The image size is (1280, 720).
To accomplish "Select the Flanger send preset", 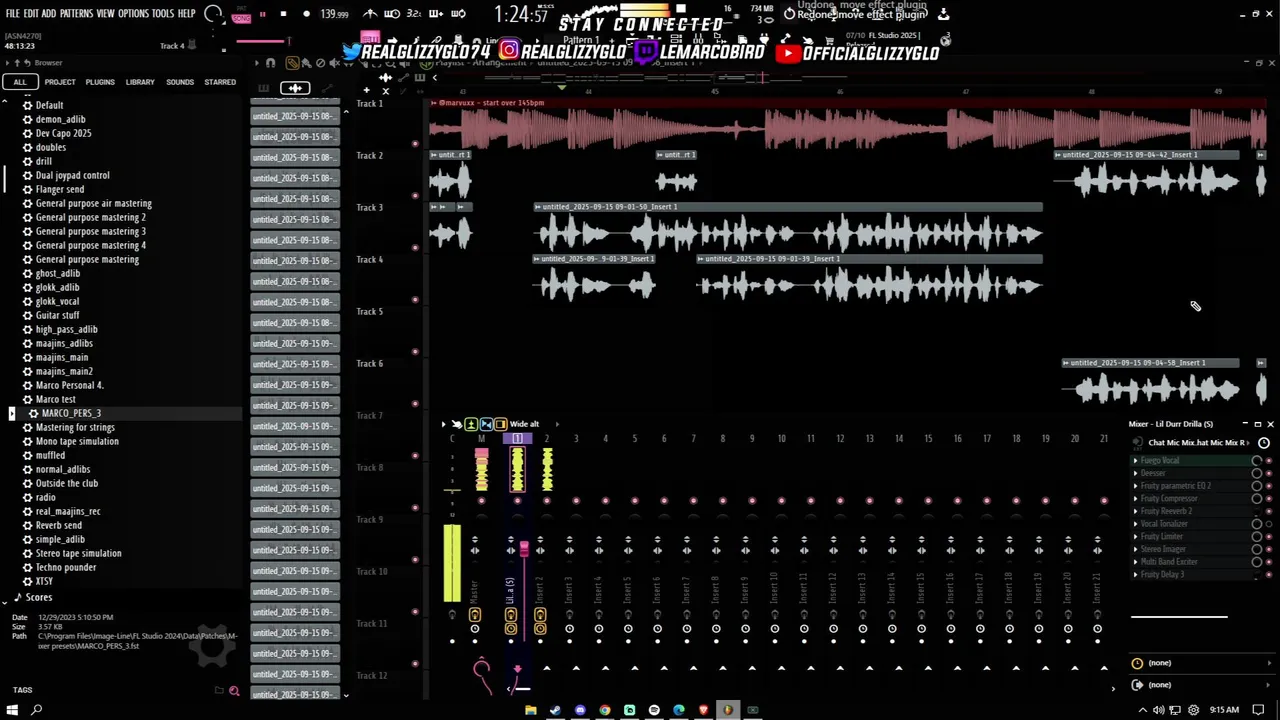I will [60, 189].
